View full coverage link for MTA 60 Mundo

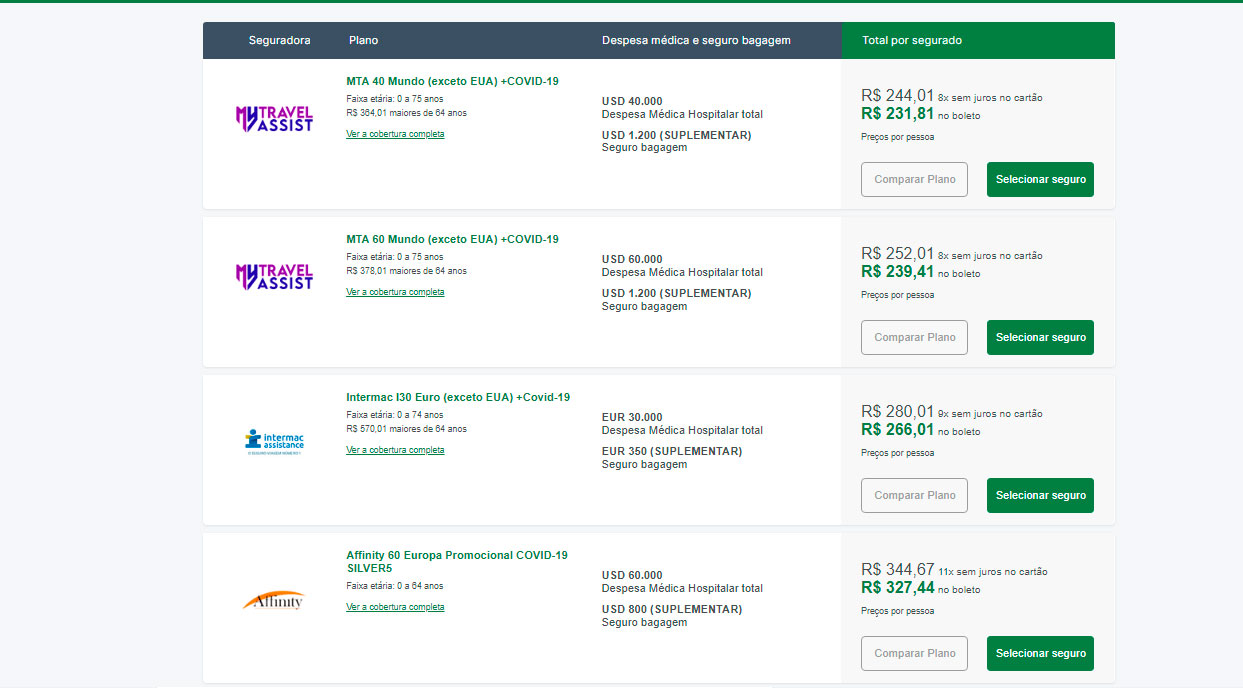(395, 292)
